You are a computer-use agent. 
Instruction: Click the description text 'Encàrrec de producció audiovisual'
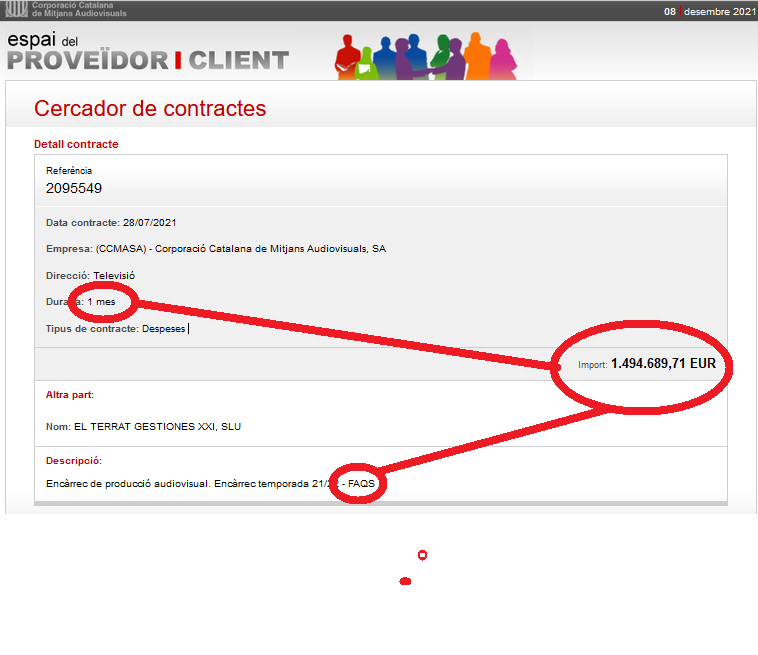(x=128, y=484)
